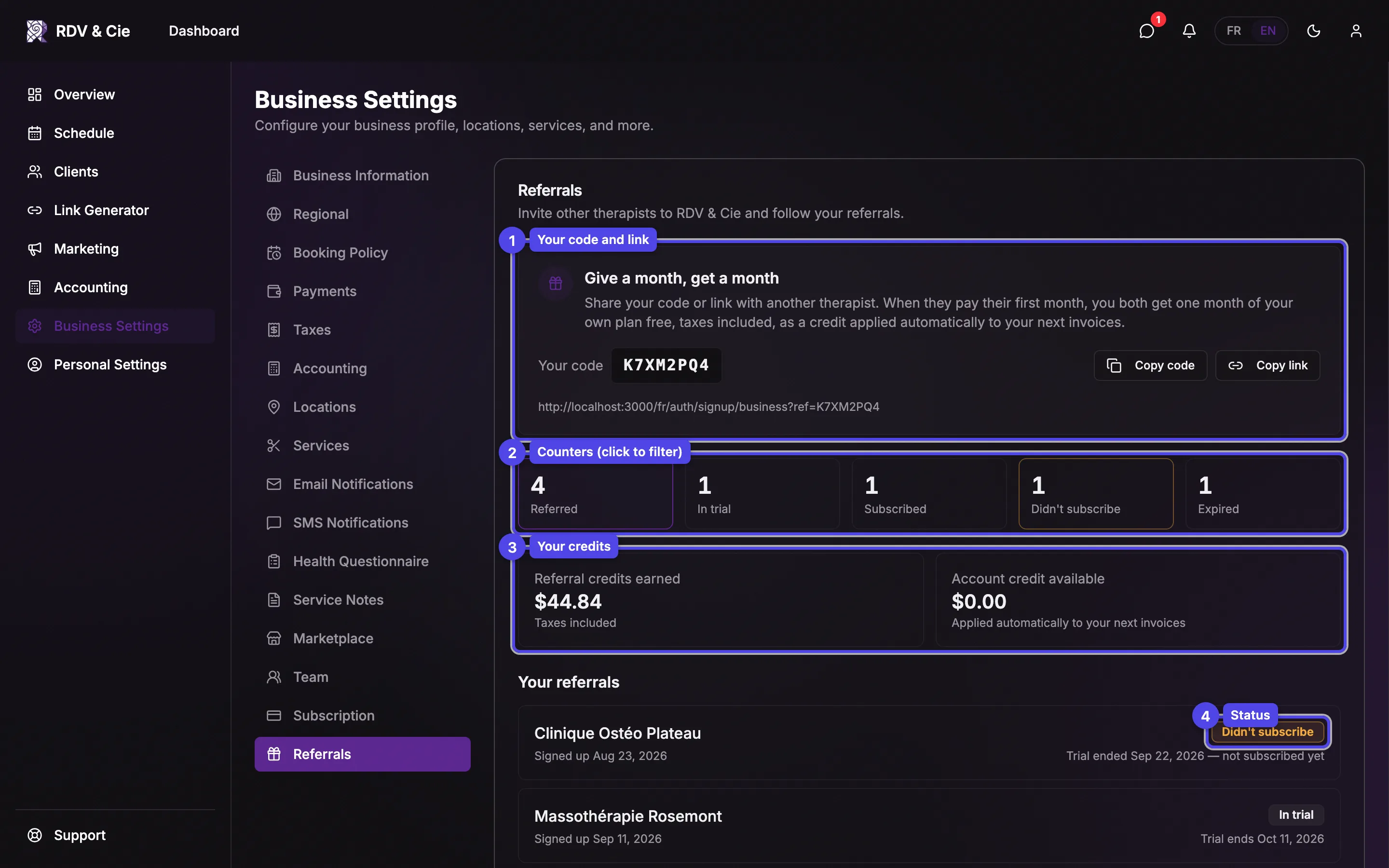Open the notifications bell

tap(1189, 30)
